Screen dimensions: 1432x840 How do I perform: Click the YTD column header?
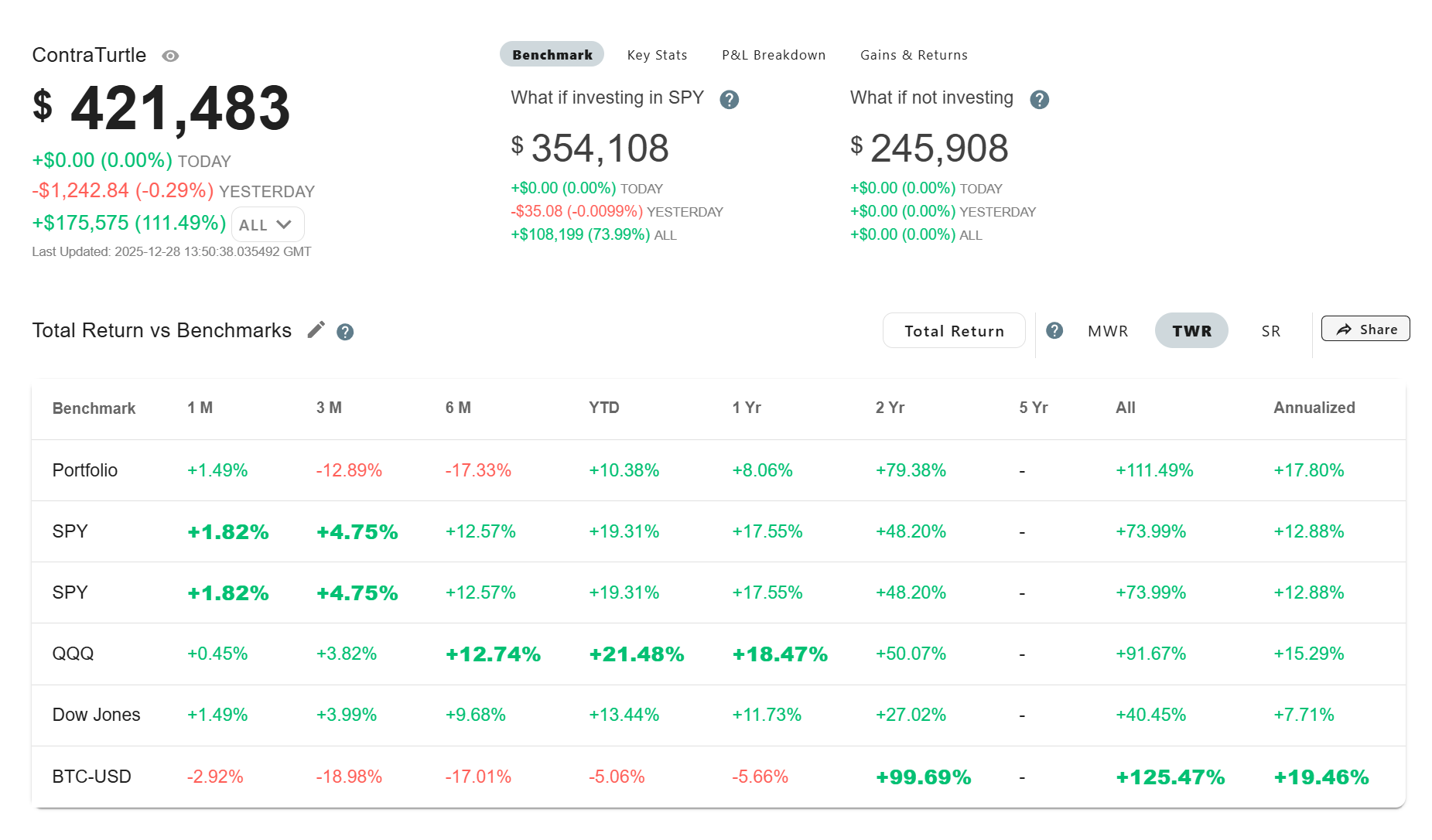coord(603,408)
